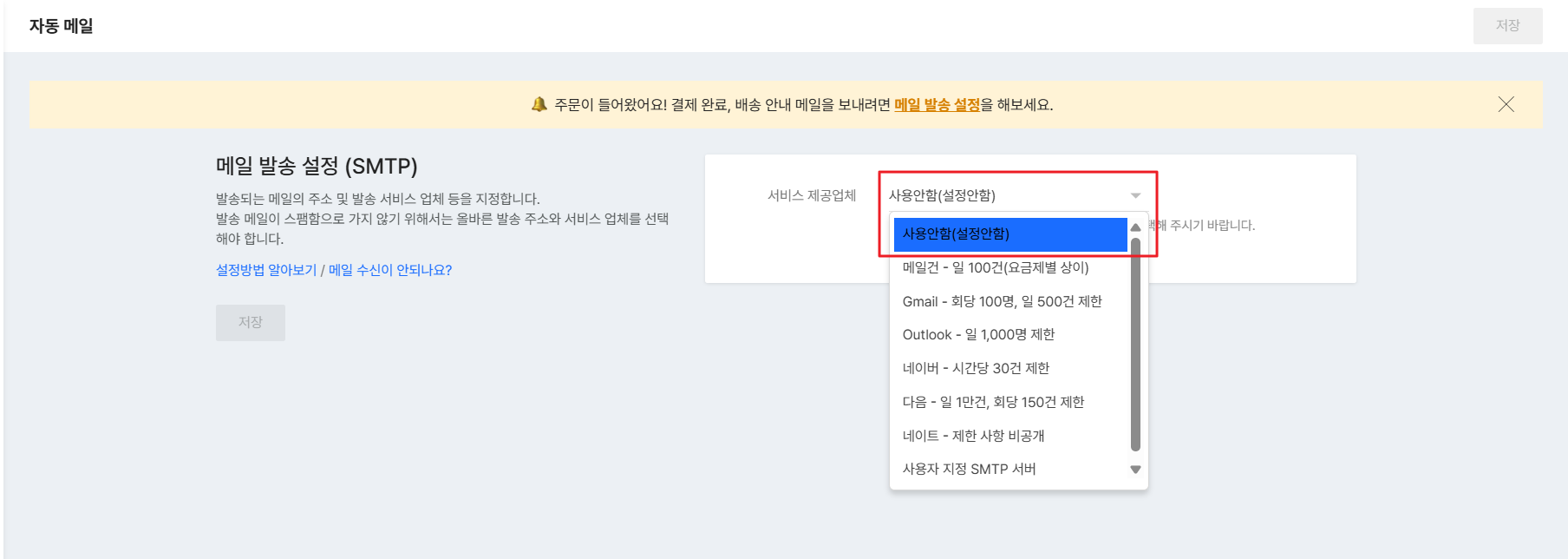Click the top-right 저장 button
The width and height of the screenshot is (1568, 559).
pyautogui.click(x=1507, y=26)
